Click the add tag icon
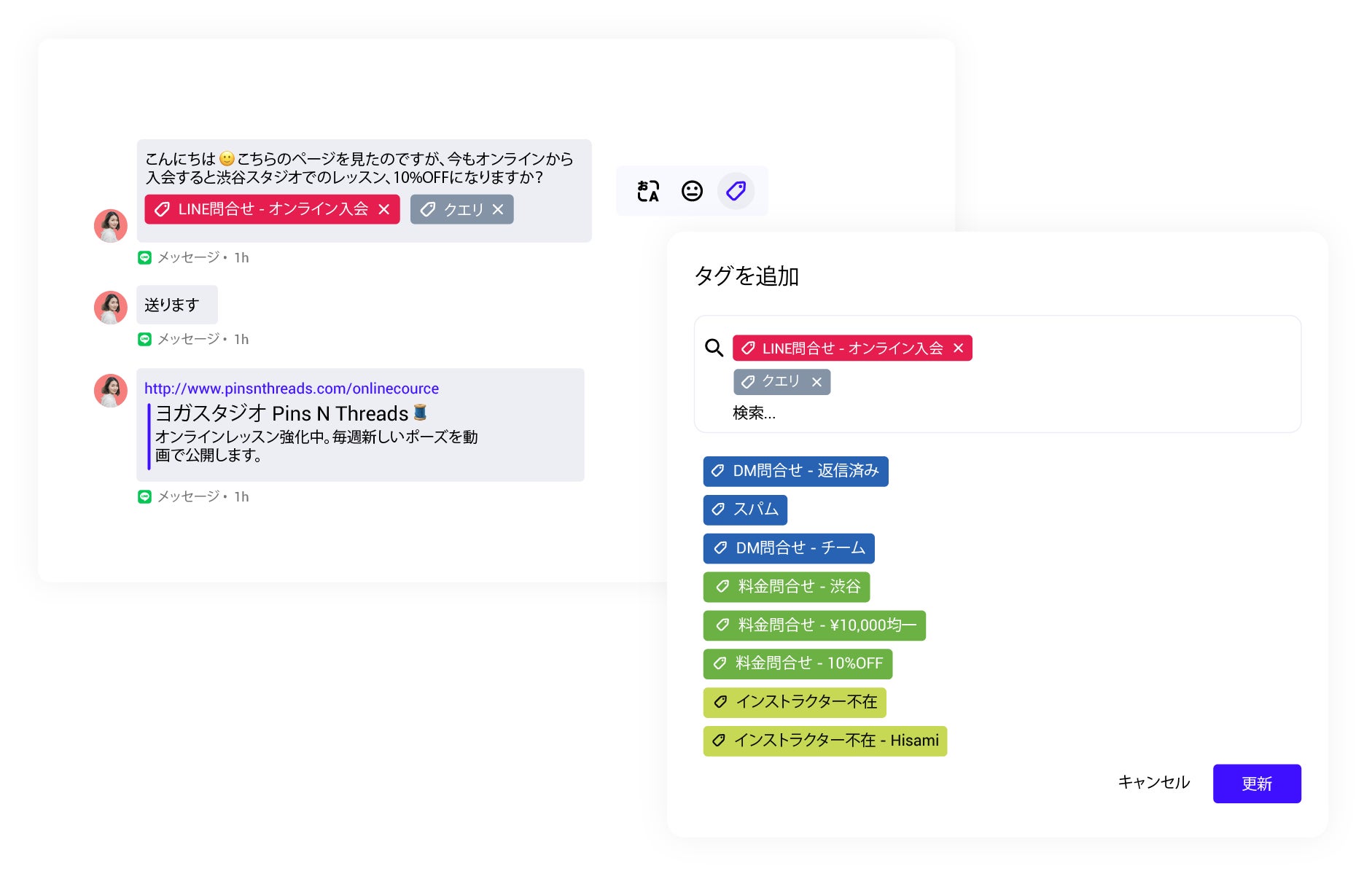1372x882 pixels. [736, 191]
